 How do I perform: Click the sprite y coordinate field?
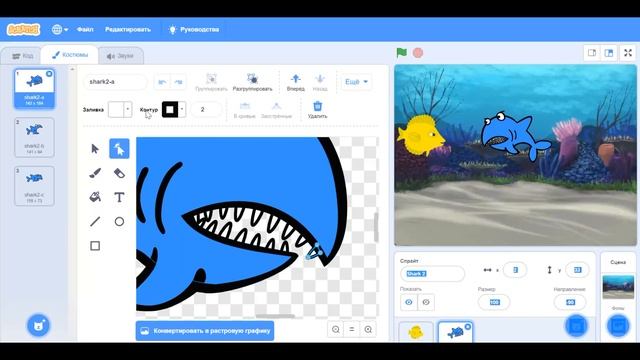[577, 270]
